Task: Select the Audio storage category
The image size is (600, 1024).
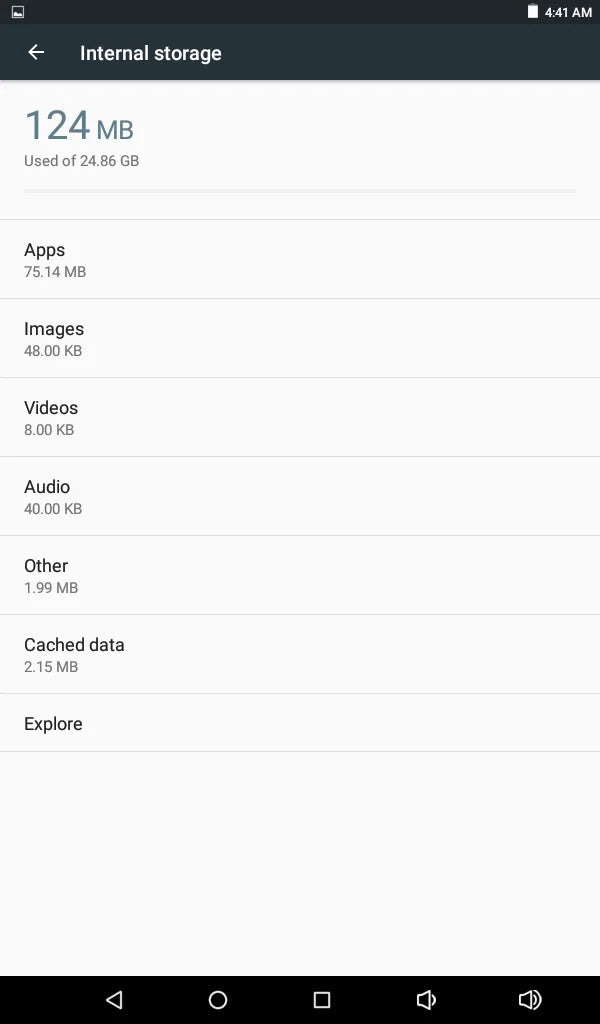Action: 300,496
